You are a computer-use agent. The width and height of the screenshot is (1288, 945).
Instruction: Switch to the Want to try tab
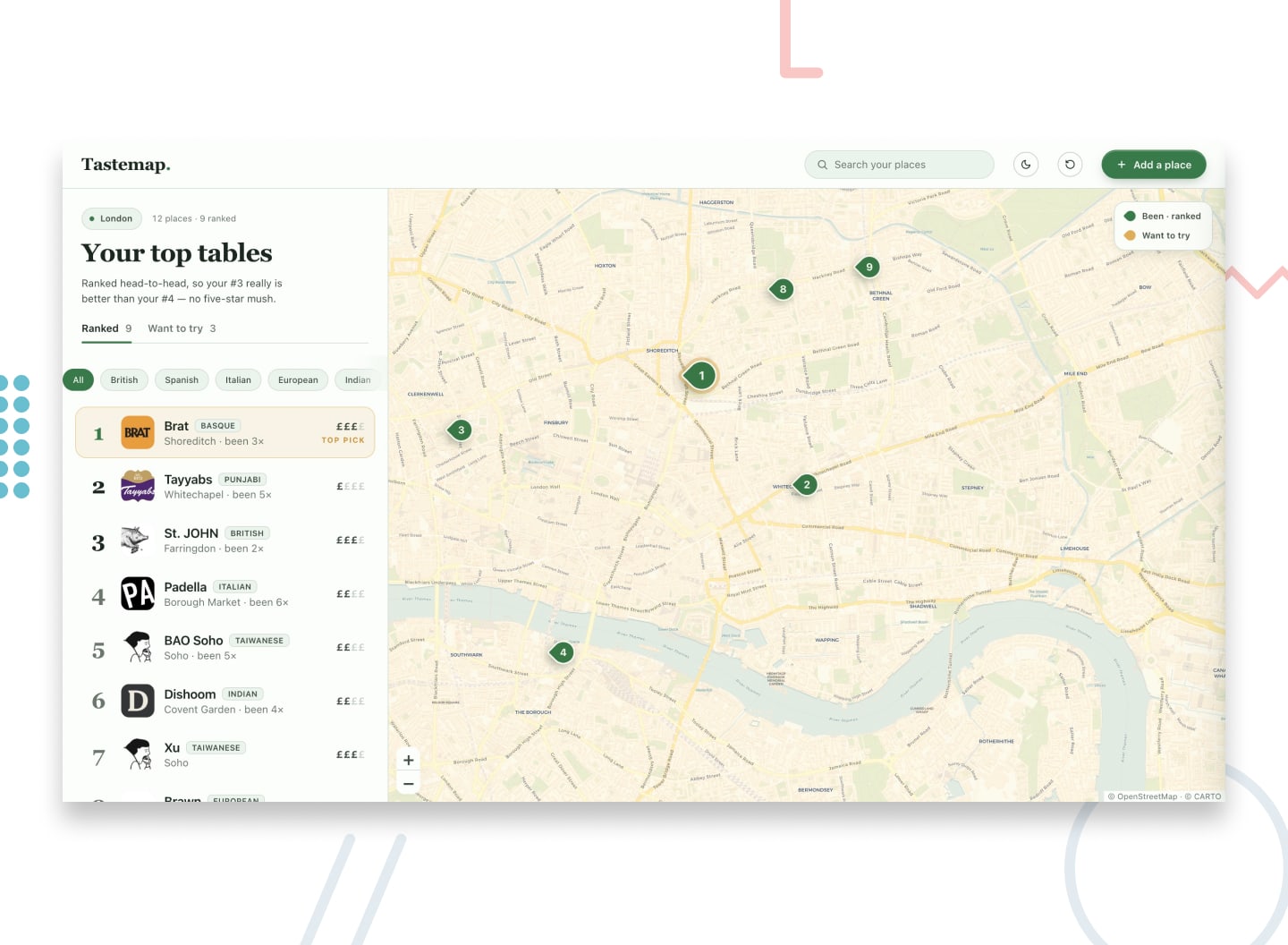click(x=182, y=328)
